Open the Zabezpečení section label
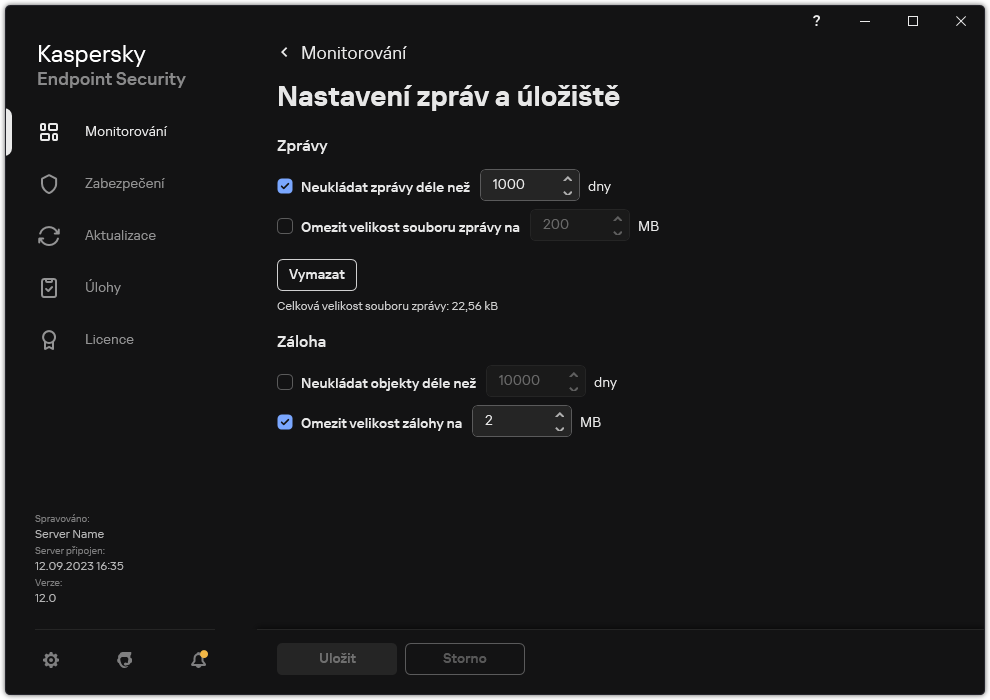Screen dimensions: 990x700 coord(125,184)
